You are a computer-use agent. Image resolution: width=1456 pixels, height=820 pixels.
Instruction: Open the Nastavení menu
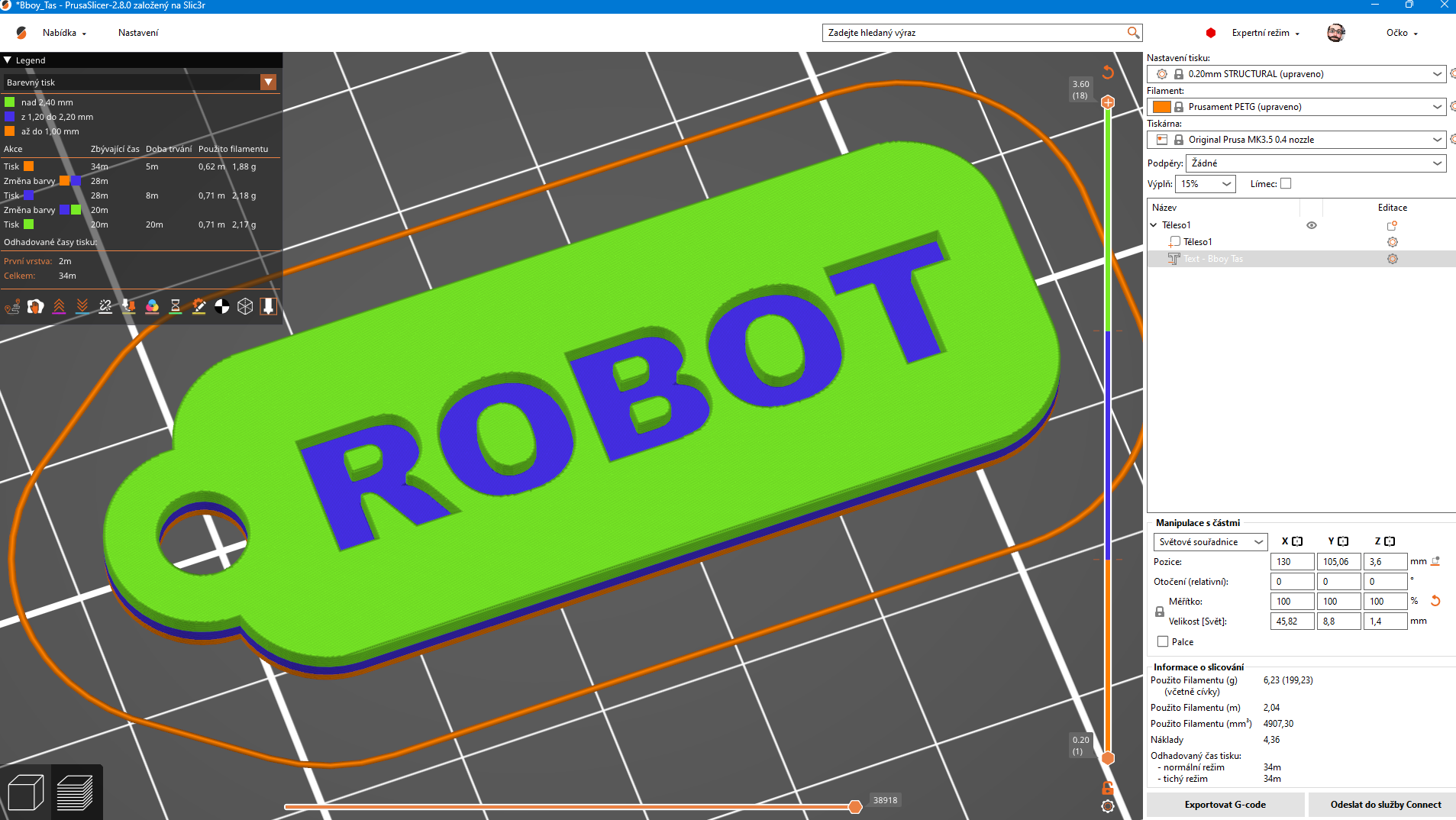(138, 33)
